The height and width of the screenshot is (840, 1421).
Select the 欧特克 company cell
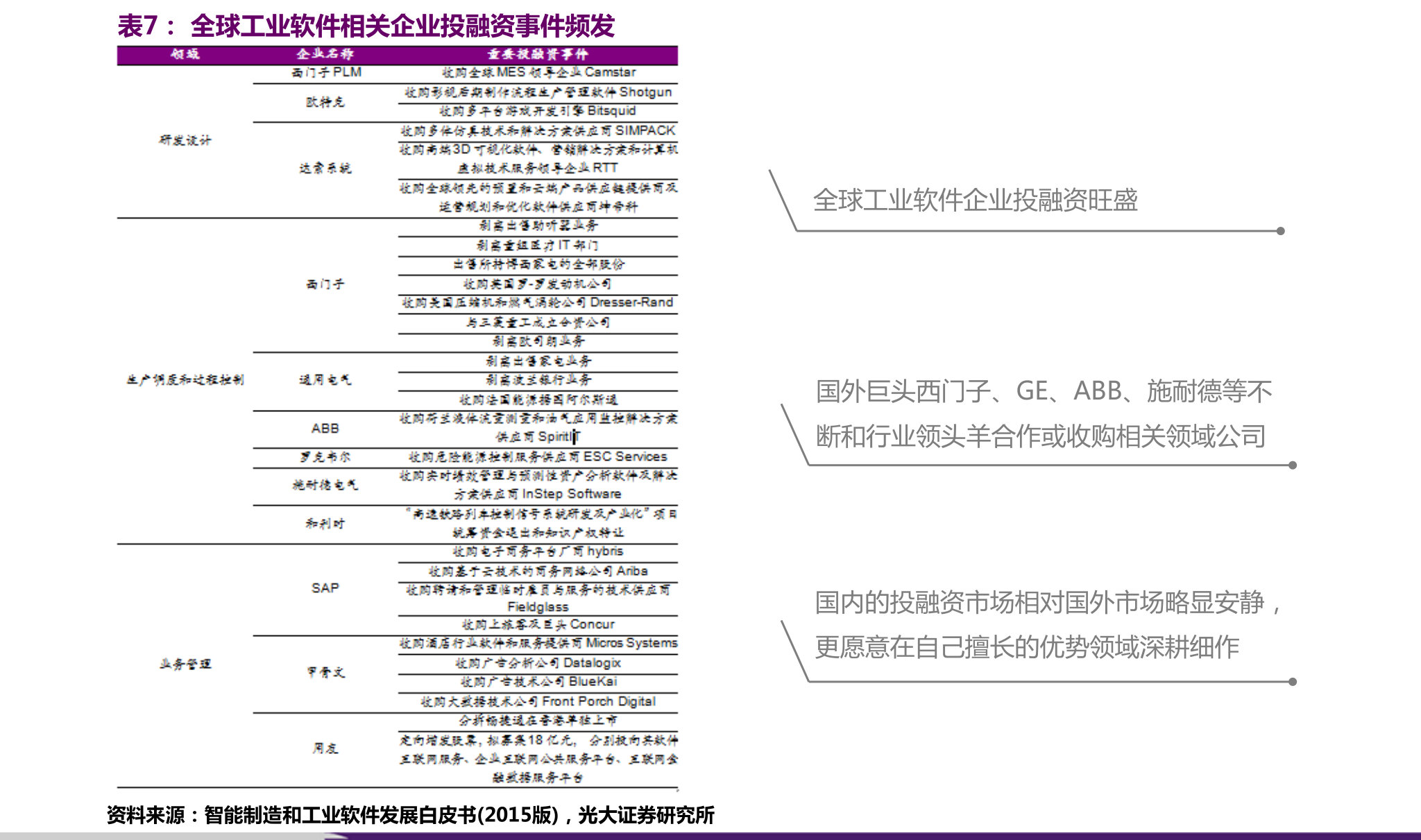(325, 102)
